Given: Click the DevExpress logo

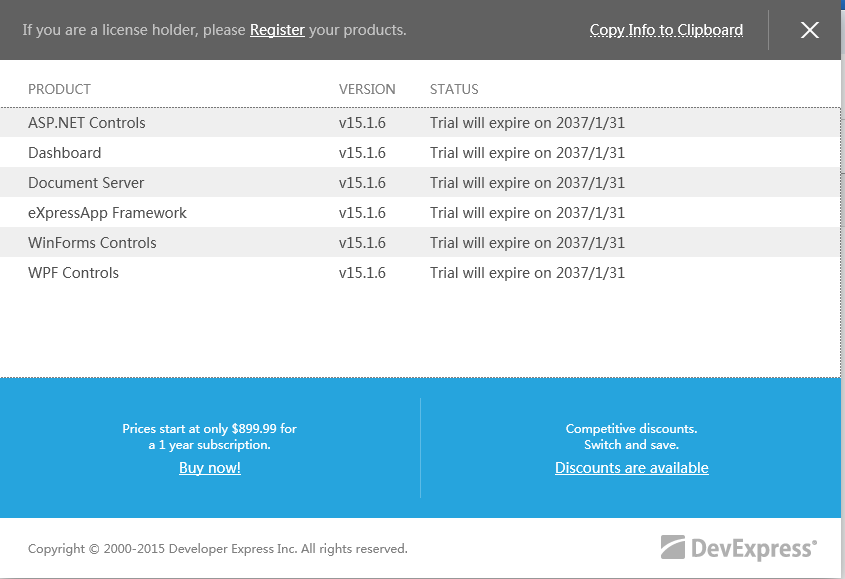Looking at the screenshot, I should [739, 548].
